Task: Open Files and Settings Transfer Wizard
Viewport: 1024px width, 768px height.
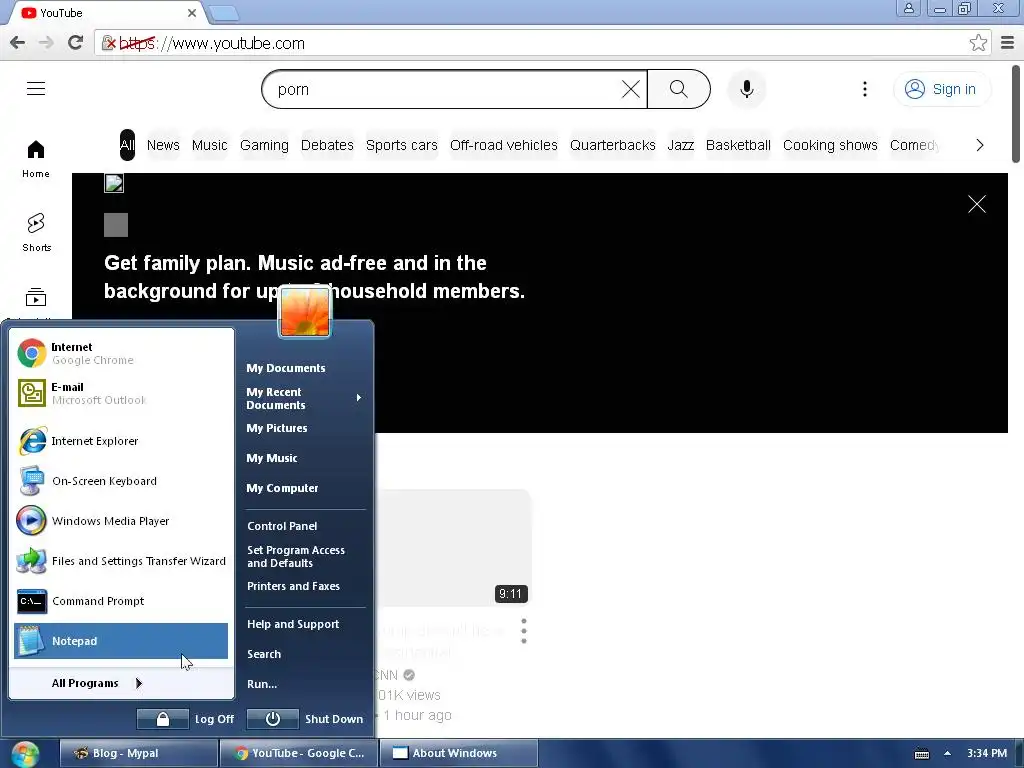Action: (121, 561)
